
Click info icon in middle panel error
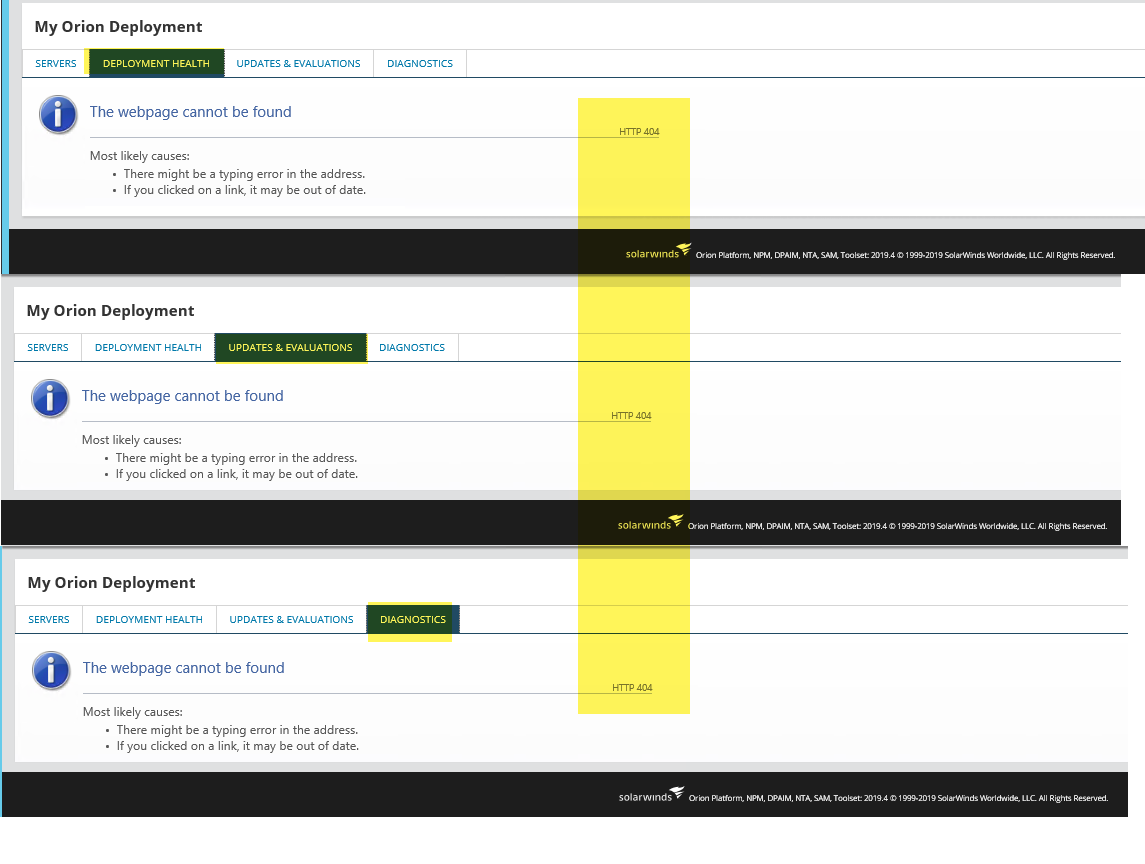click(50, 399)
